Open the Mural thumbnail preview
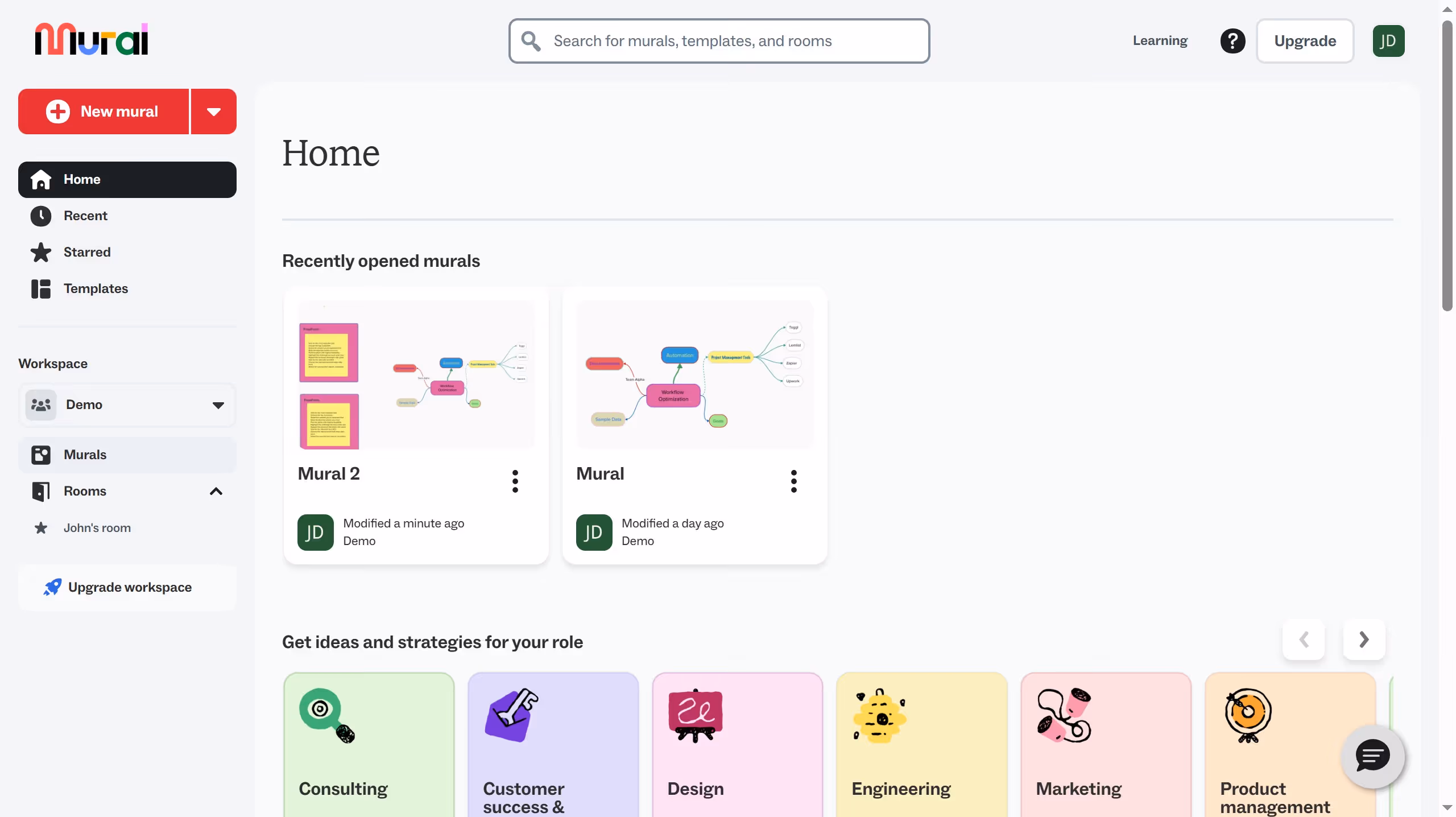This screenshot has width=1456, height=817. click(695, 374)
